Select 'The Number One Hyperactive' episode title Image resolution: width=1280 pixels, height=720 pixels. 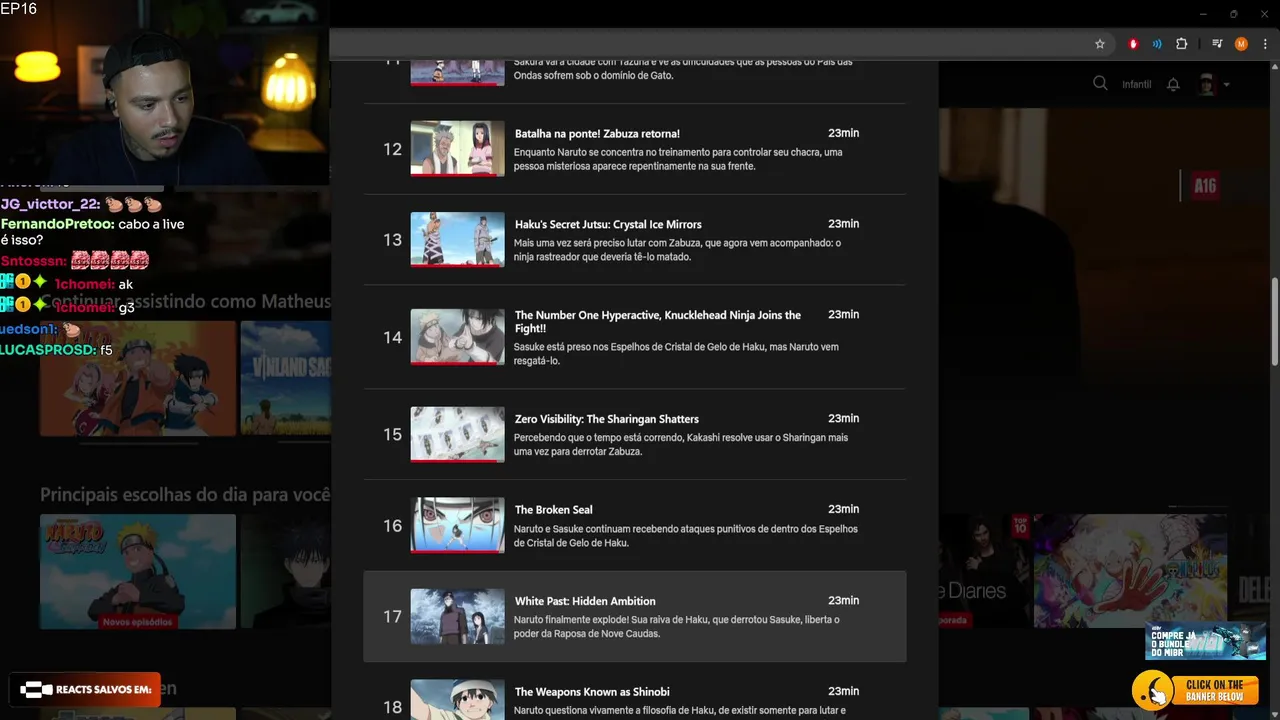[x=658, y=321]
